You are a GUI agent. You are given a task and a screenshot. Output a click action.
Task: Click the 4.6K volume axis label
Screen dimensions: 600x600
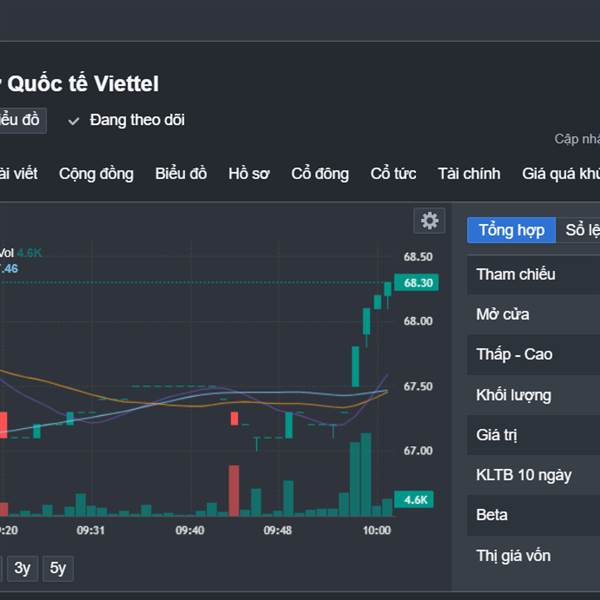pyautogui.click(x=414, y=499)
